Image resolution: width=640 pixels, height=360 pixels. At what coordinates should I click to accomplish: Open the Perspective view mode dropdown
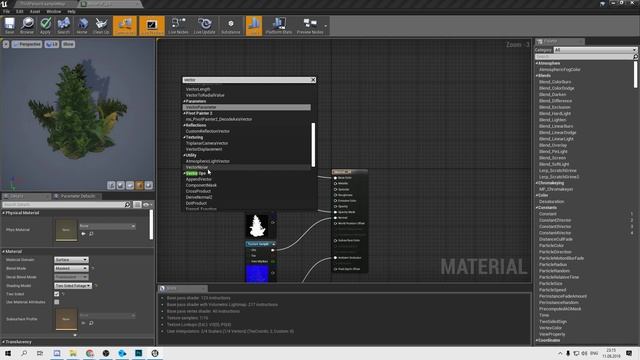27,44
